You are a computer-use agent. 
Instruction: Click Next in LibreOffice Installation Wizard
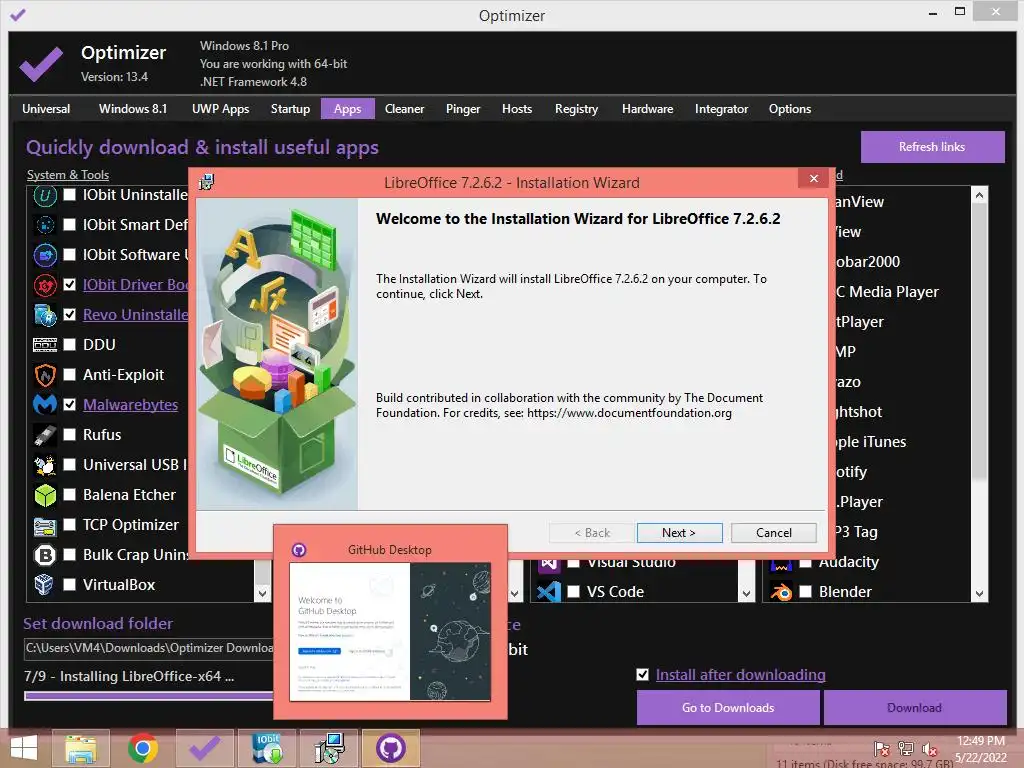679,533
